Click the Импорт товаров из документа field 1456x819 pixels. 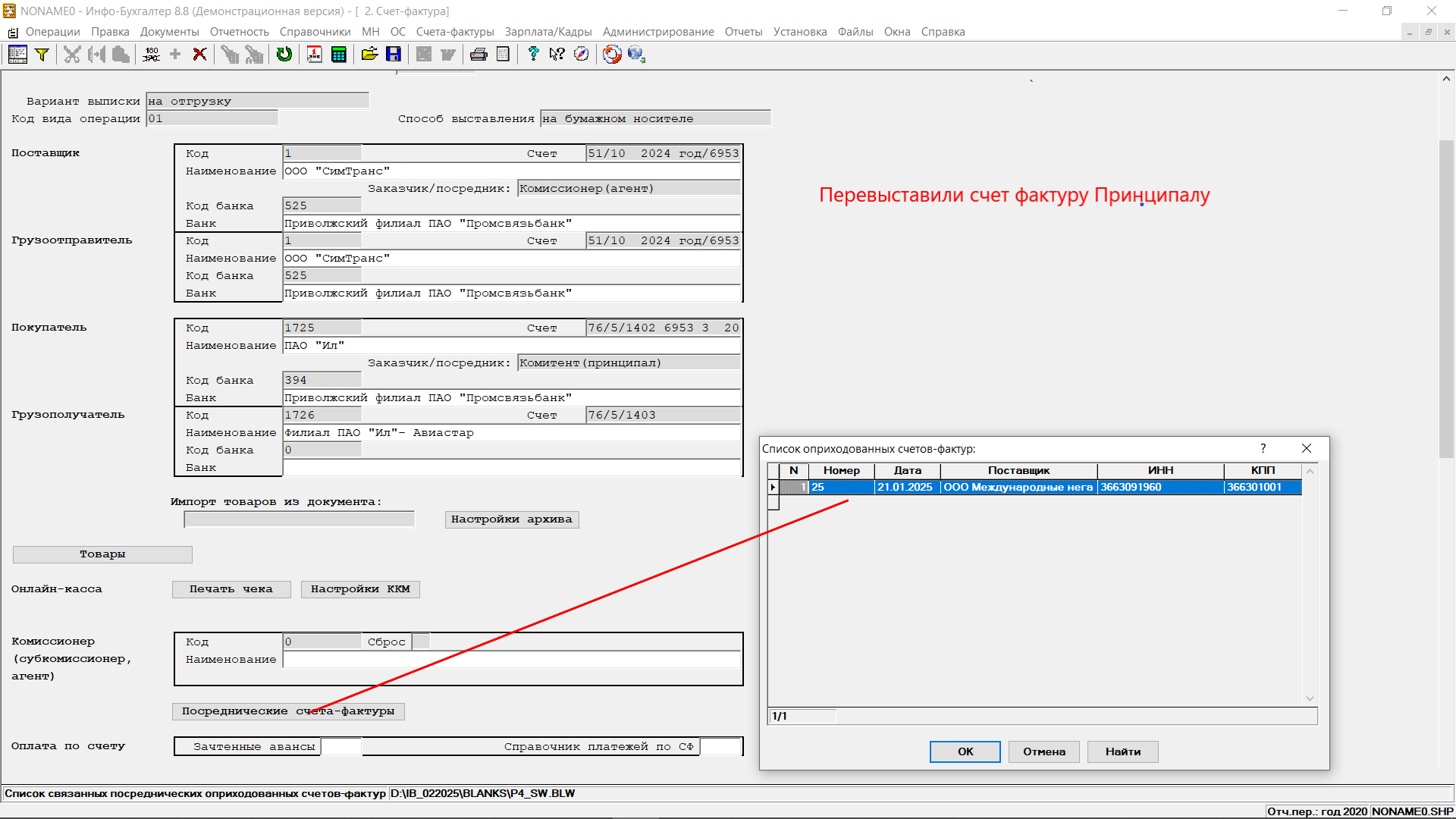(299, 519)
